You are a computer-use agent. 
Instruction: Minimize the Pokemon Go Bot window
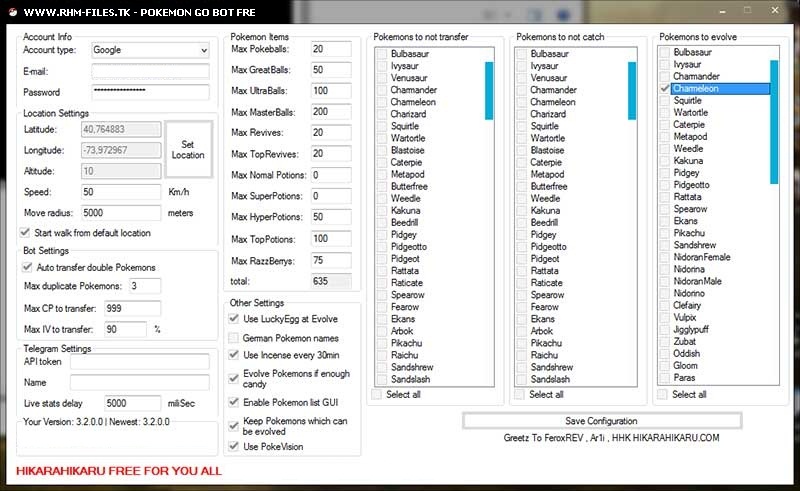point(722,11)
